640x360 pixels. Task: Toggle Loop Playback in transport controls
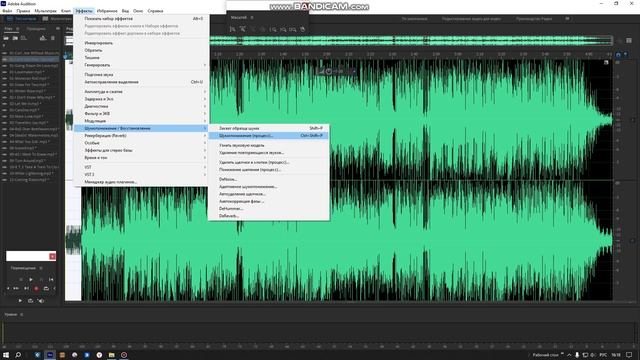pos(46,289)
